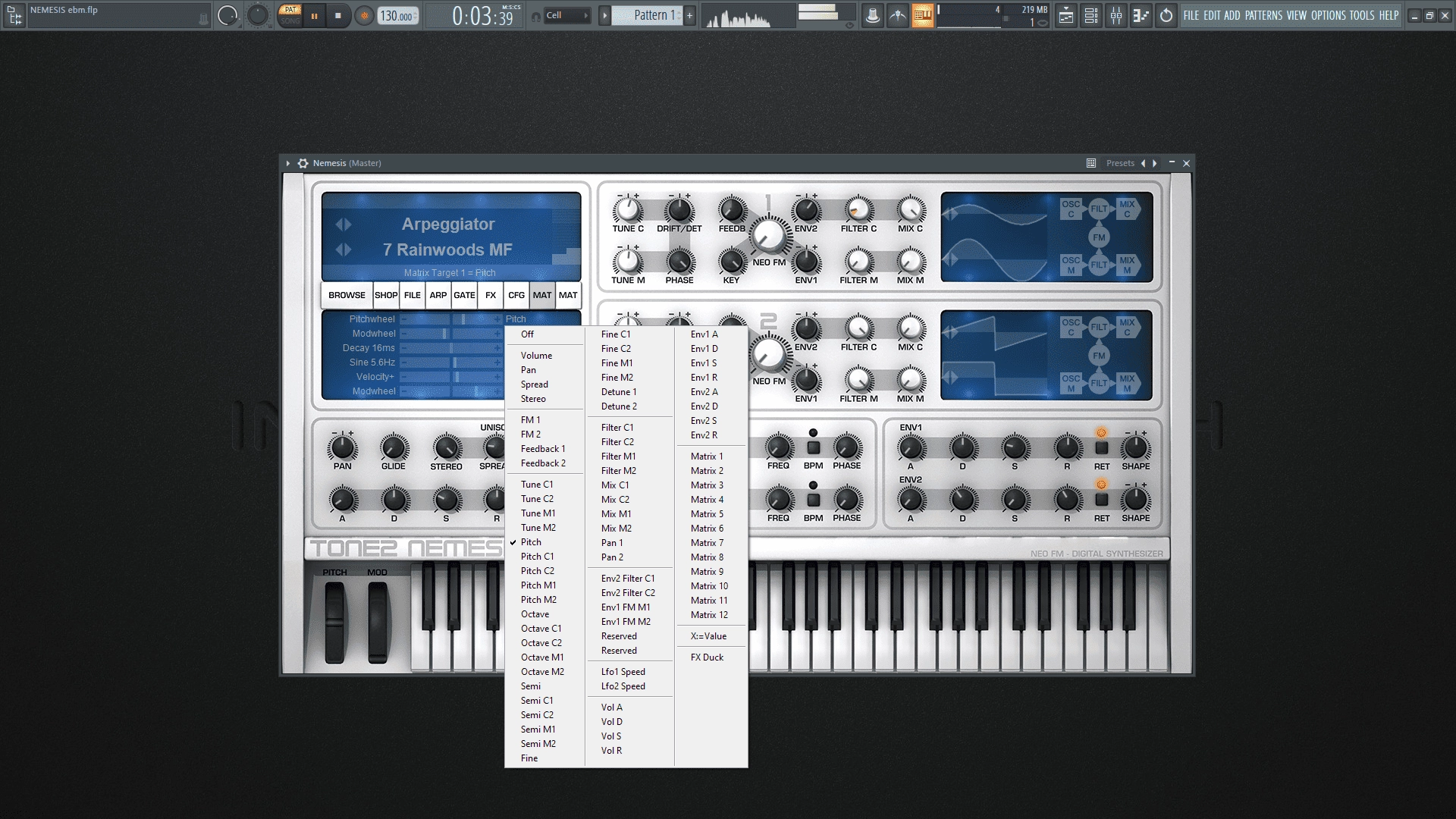Click the oscillator 1 NEO FM knob

pyautogui.click(x=769, y=236)
